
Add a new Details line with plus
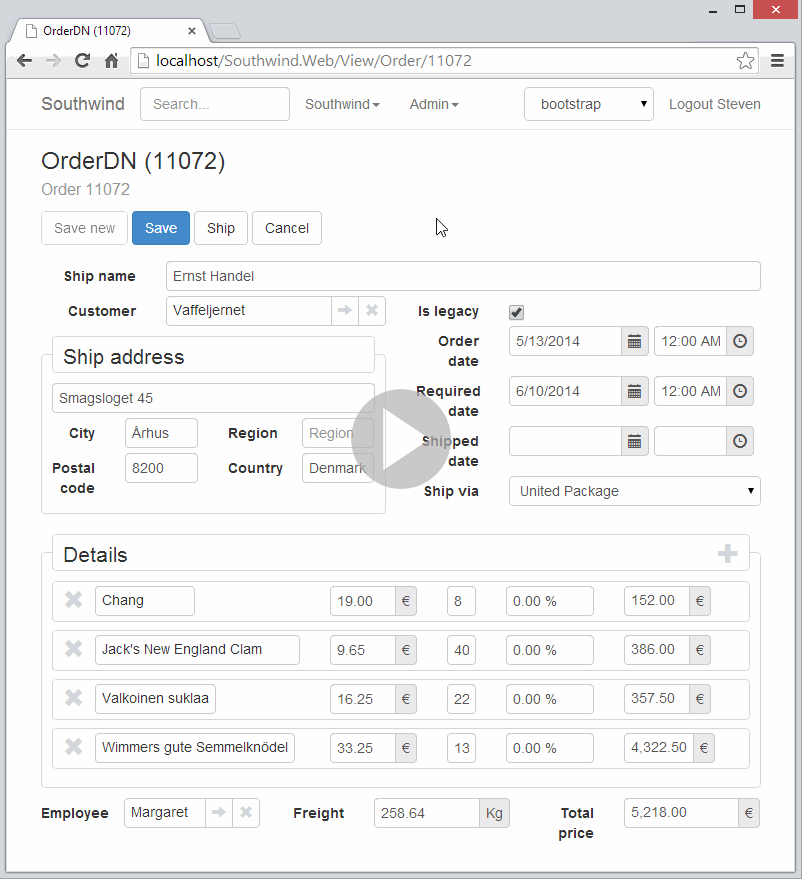tap(727, 554)
